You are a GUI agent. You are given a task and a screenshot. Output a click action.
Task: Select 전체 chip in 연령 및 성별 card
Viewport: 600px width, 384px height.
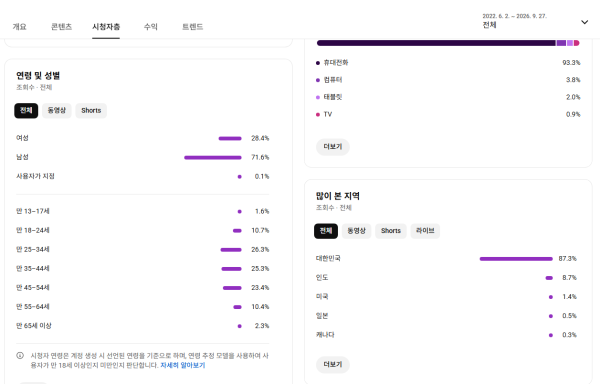tap(26, 111)
